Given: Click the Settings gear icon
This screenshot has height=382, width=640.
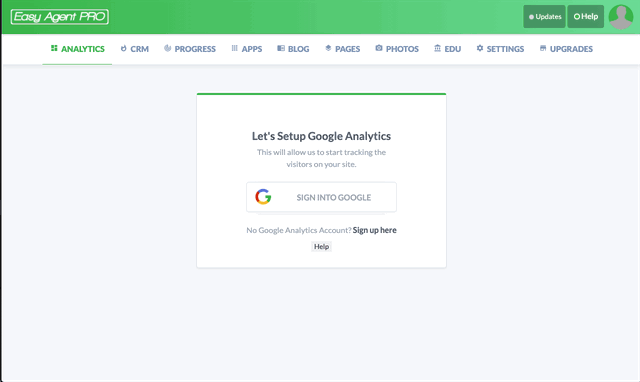Looking at the screenshot, I should (x=480, y=48).
